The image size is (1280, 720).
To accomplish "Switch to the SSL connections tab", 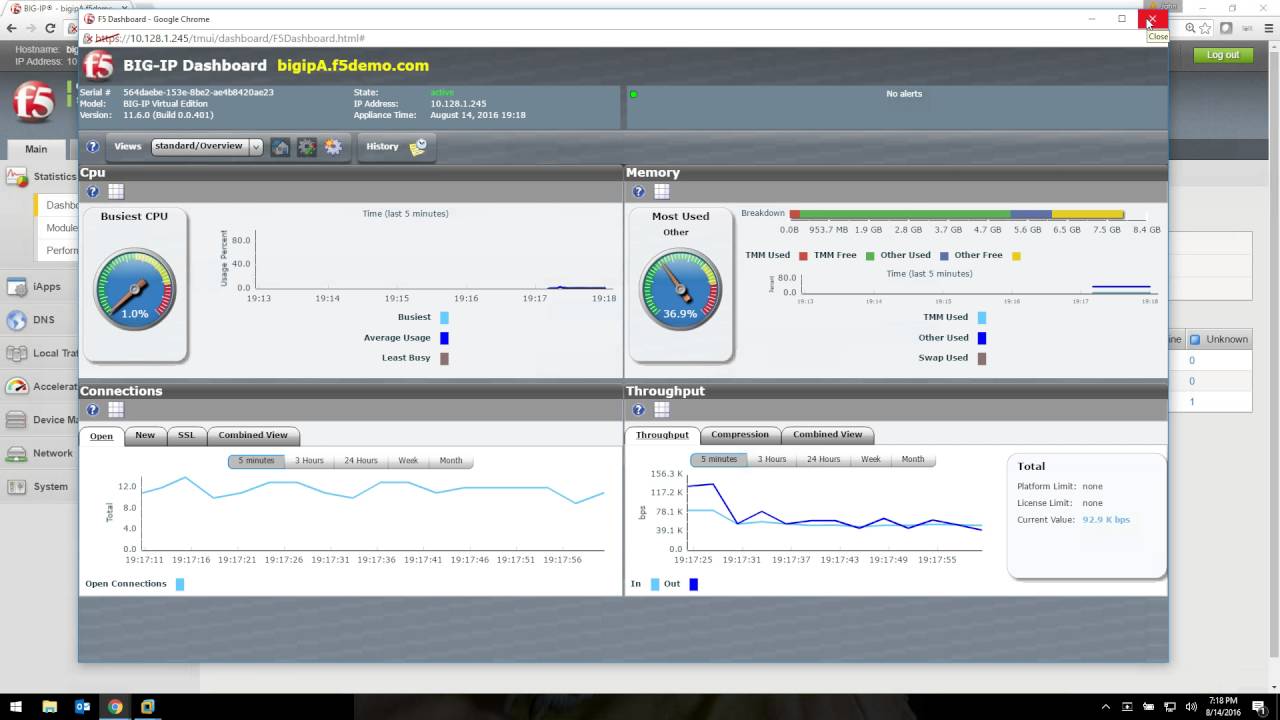I will [187, 435].
